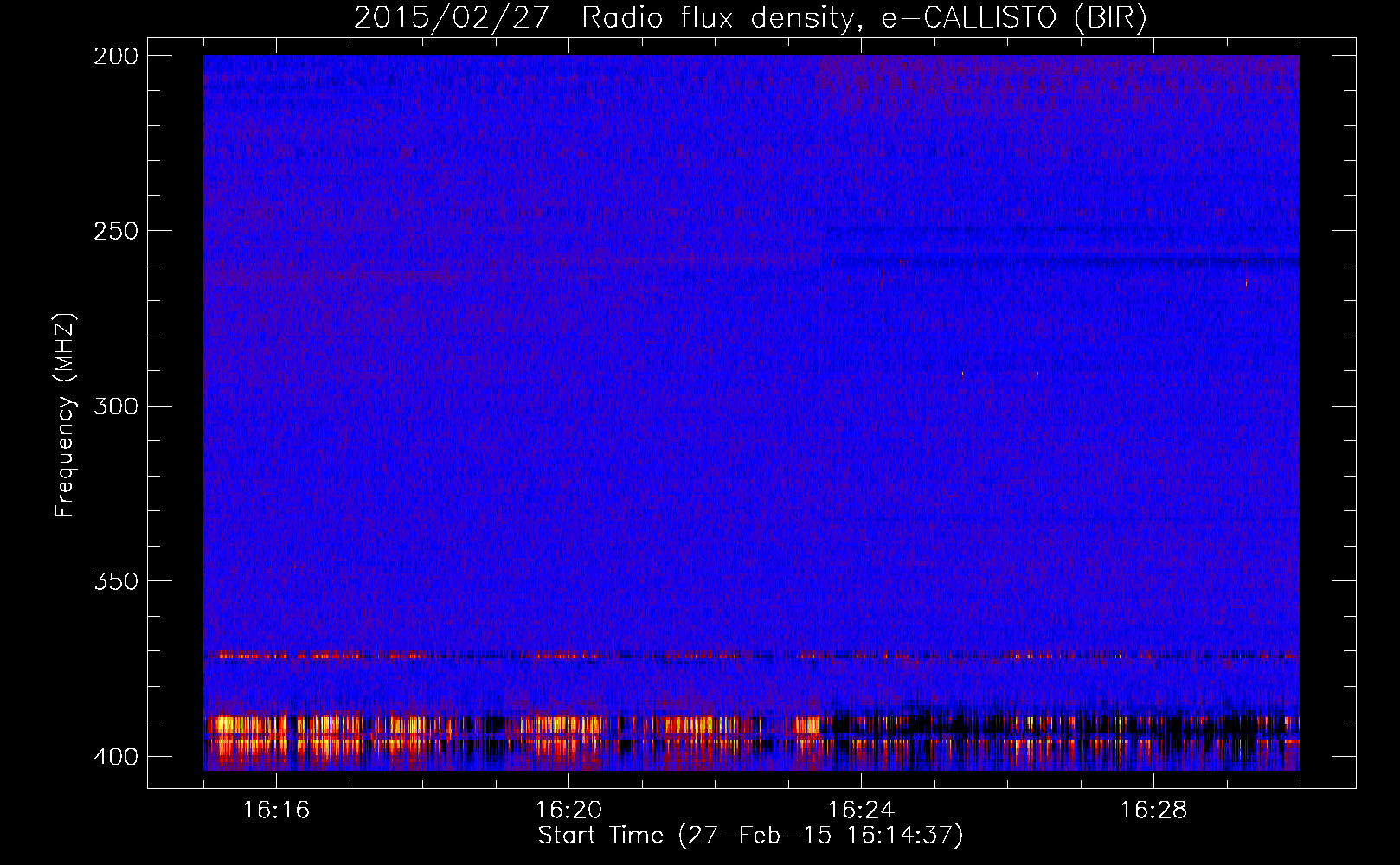This screenshot has height=865, width=1400.
Task: Click the '16:24' time axis label
Action: [x=861, y=810]
